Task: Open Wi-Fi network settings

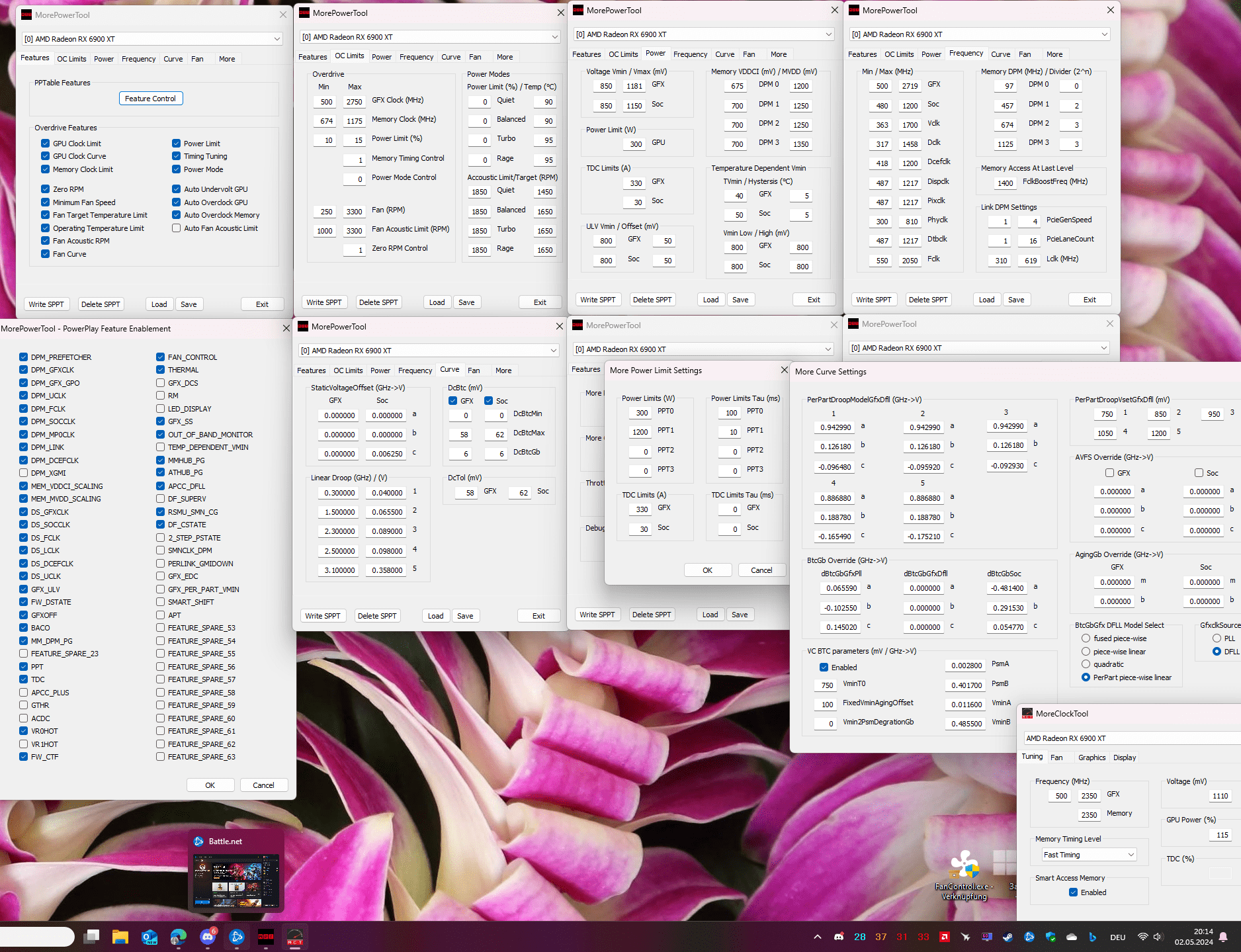Action: (1142, 937)
